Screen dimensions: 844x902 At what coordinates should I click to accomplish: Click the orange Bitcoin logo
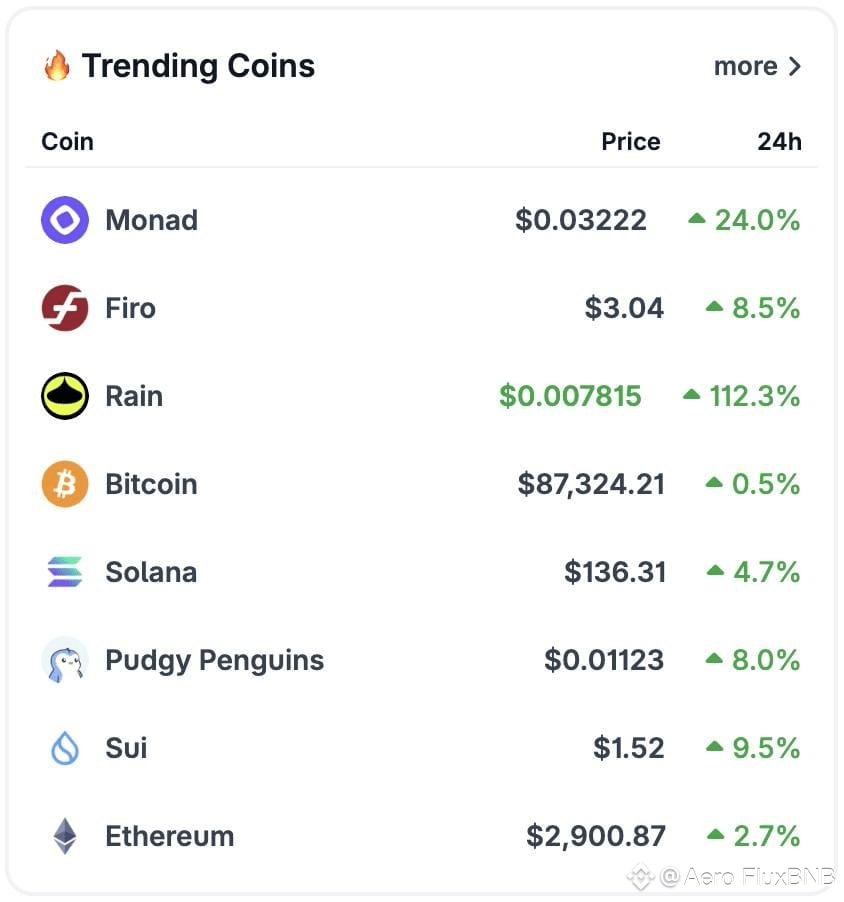click(x=65, y=484)
